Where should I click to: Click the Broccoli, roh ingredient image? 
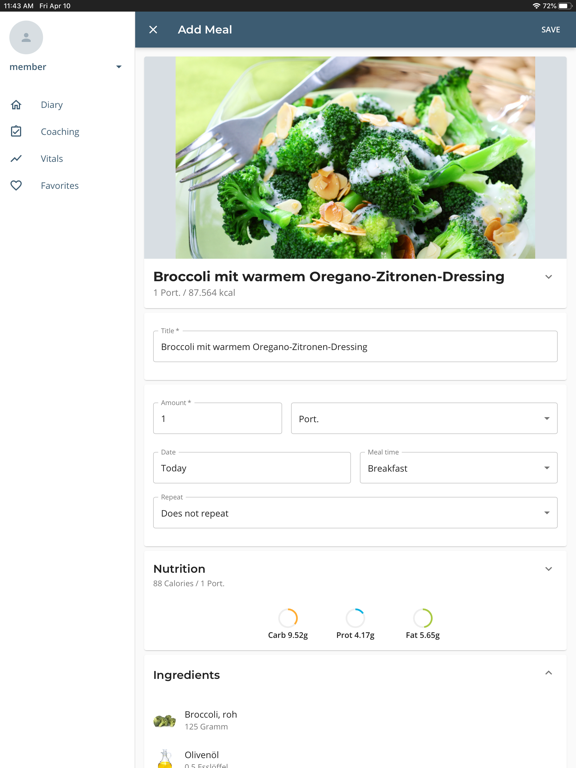pyautogui.click(x=165, y=720)
